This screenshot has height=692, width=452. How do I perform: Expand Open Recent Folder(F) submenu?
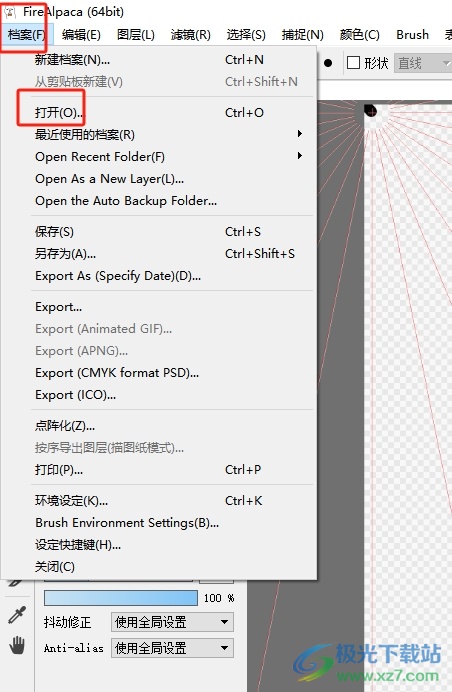coord(159,156)
